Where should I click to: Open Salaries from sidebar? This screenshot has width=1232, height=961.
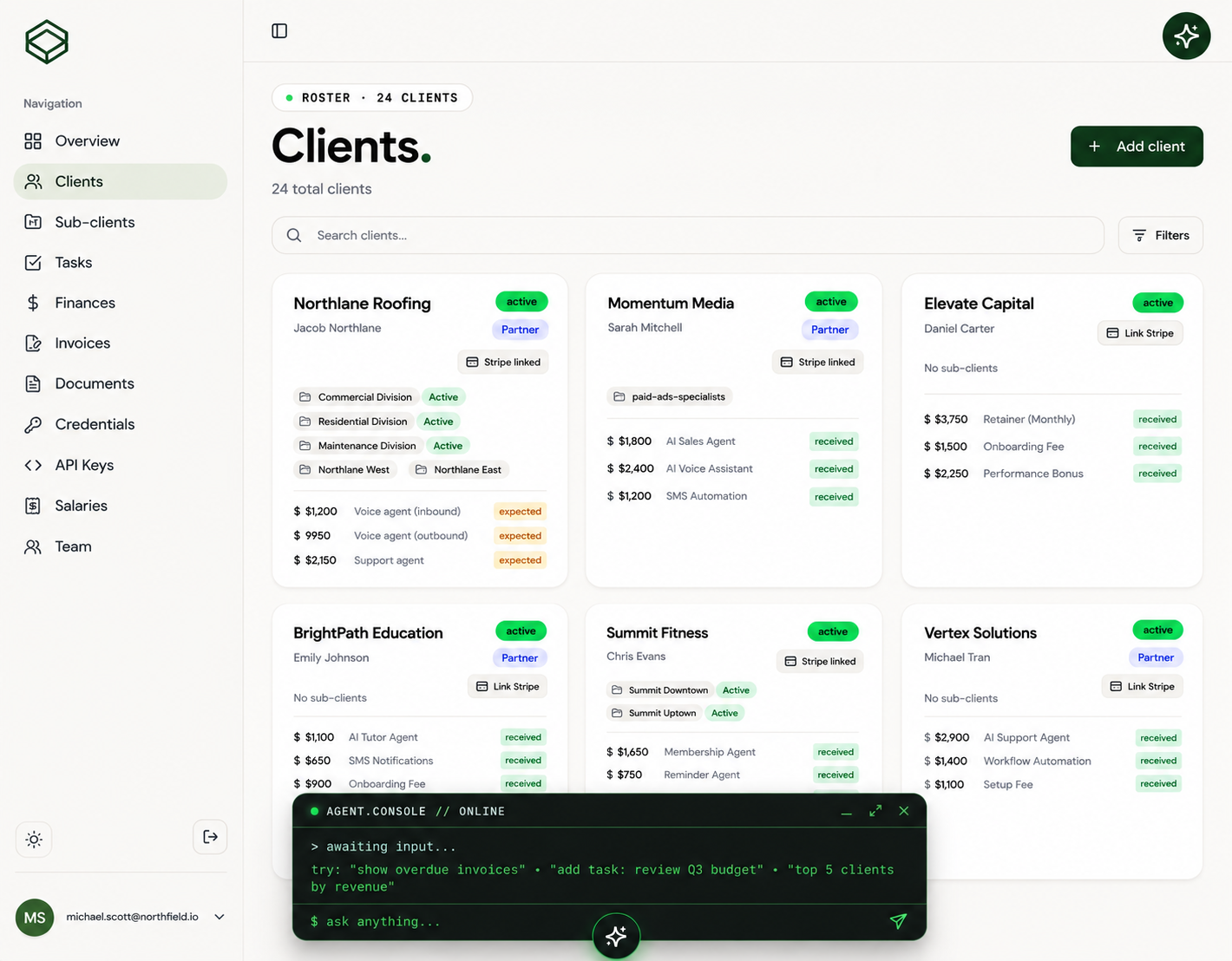(121, 506)
